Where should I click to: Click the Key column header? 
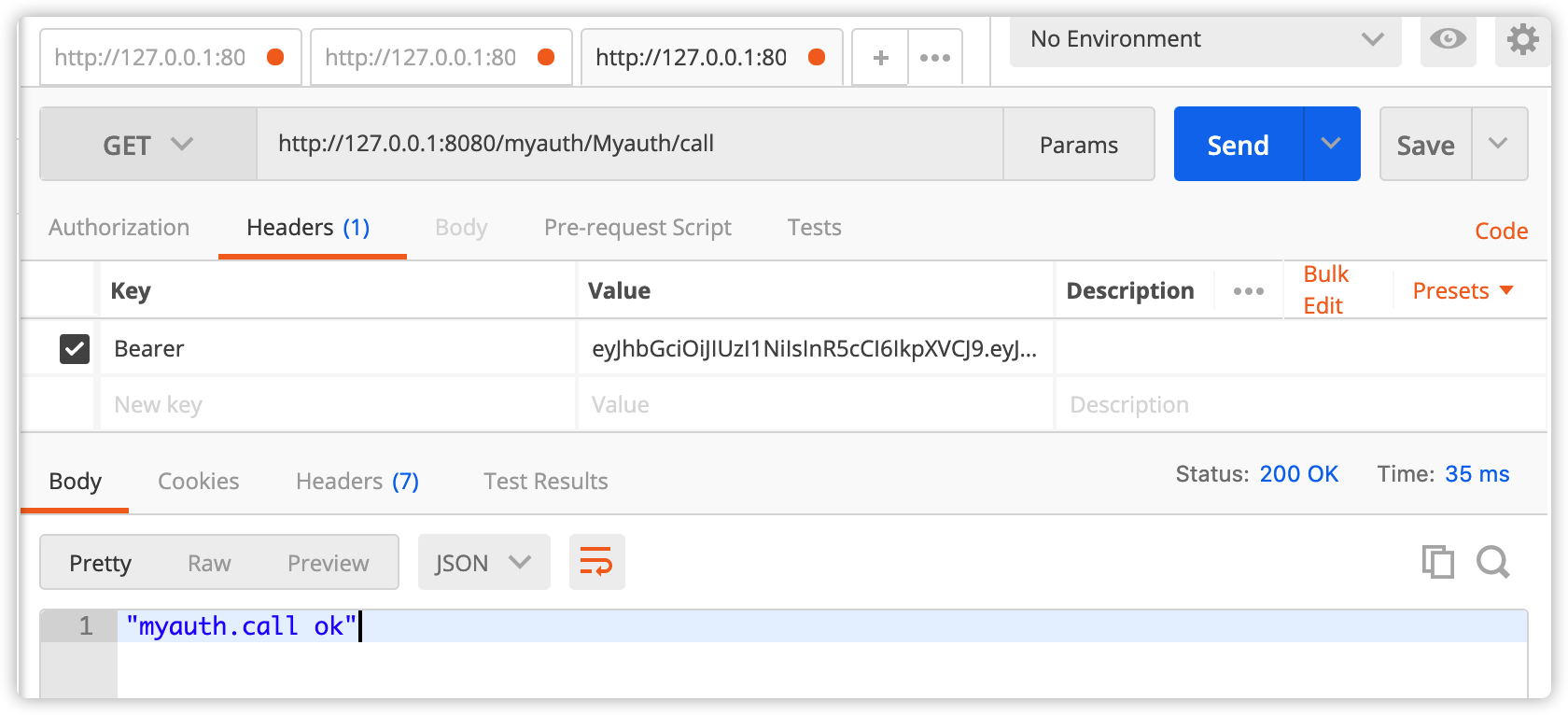click(130, 291)
